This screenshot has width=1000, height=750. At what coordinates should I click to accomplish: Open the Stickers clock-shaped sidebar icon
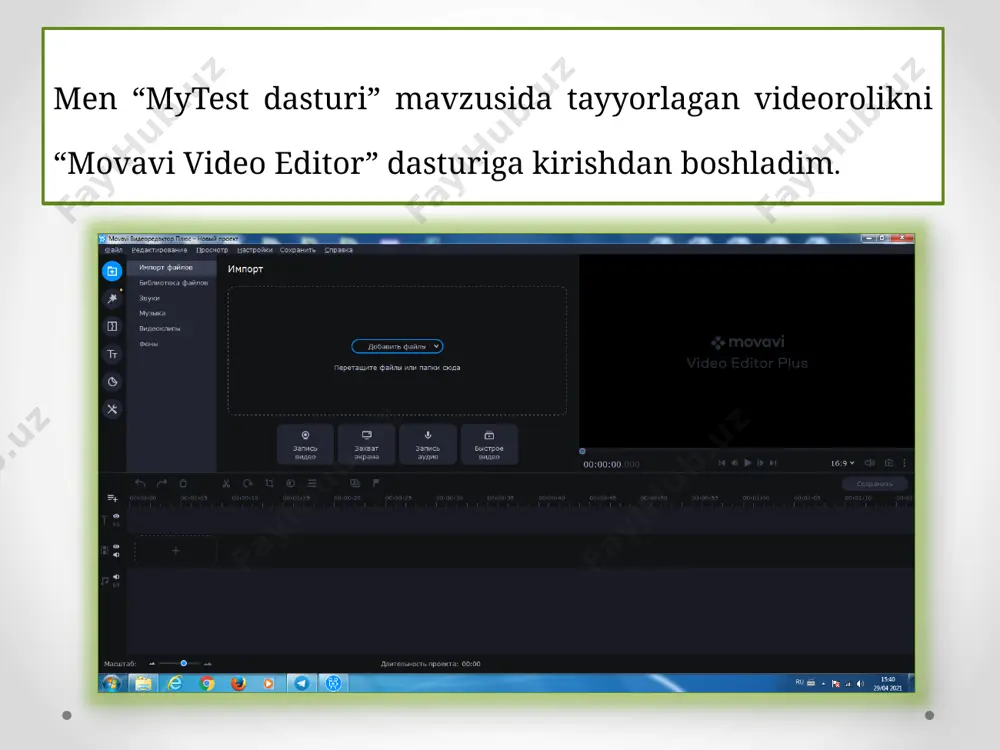(112, 381)
